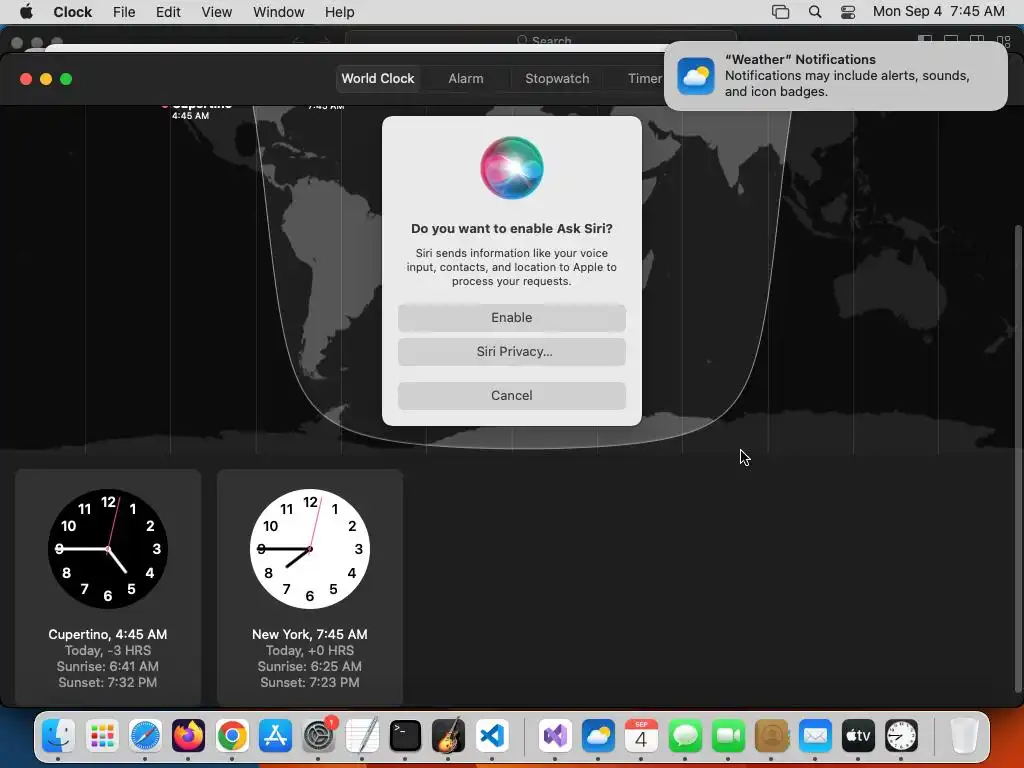This screenshot has height=768, width=1024.
Task: Select the New York clock card
Action: [310, 586]
